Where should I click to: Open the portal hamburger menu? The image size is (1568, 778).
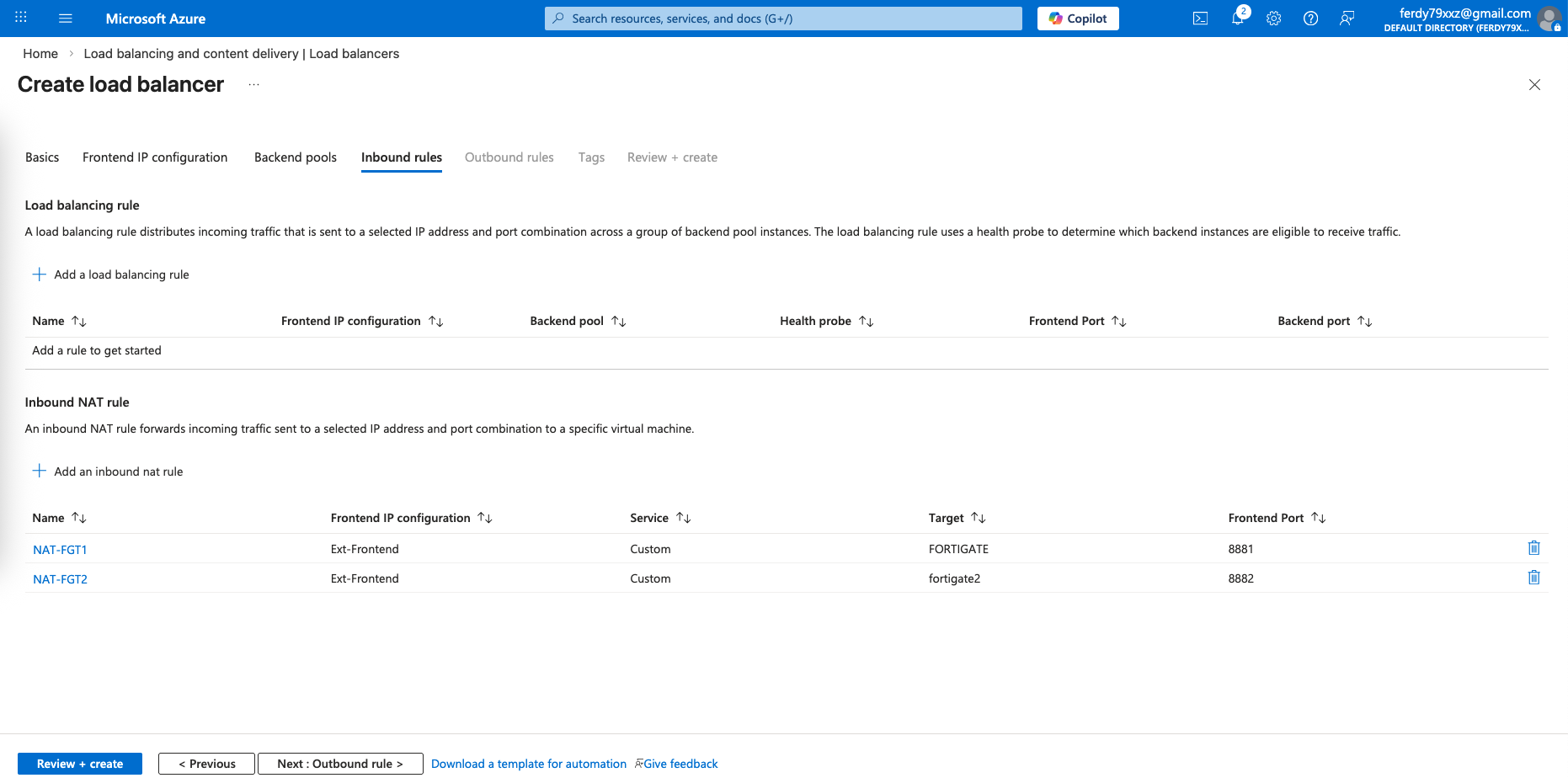(66, 19)
